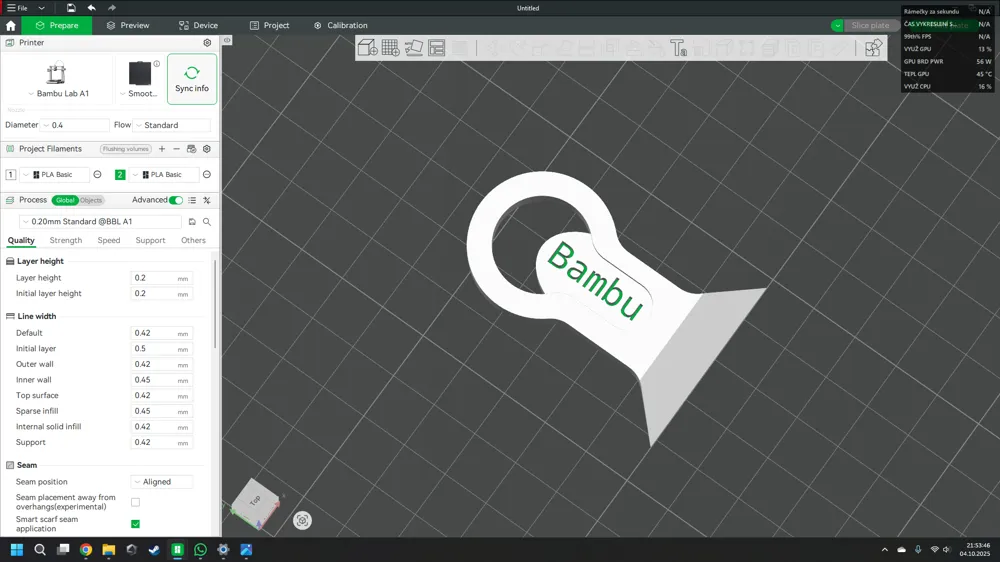
Task: Click the compare presets icon in Process
Action: pos(207,200)
